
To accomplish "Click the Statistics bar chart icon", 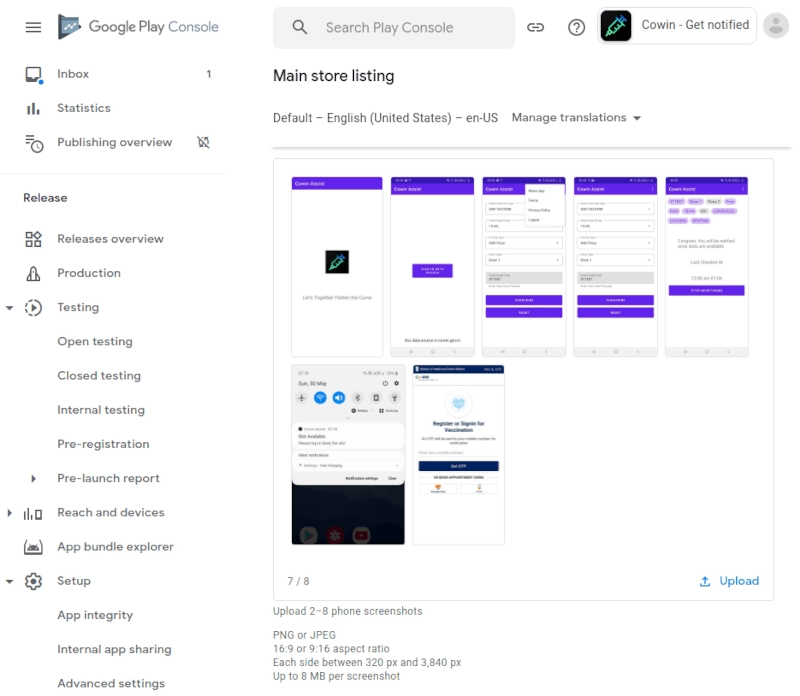I will point(34,108).
